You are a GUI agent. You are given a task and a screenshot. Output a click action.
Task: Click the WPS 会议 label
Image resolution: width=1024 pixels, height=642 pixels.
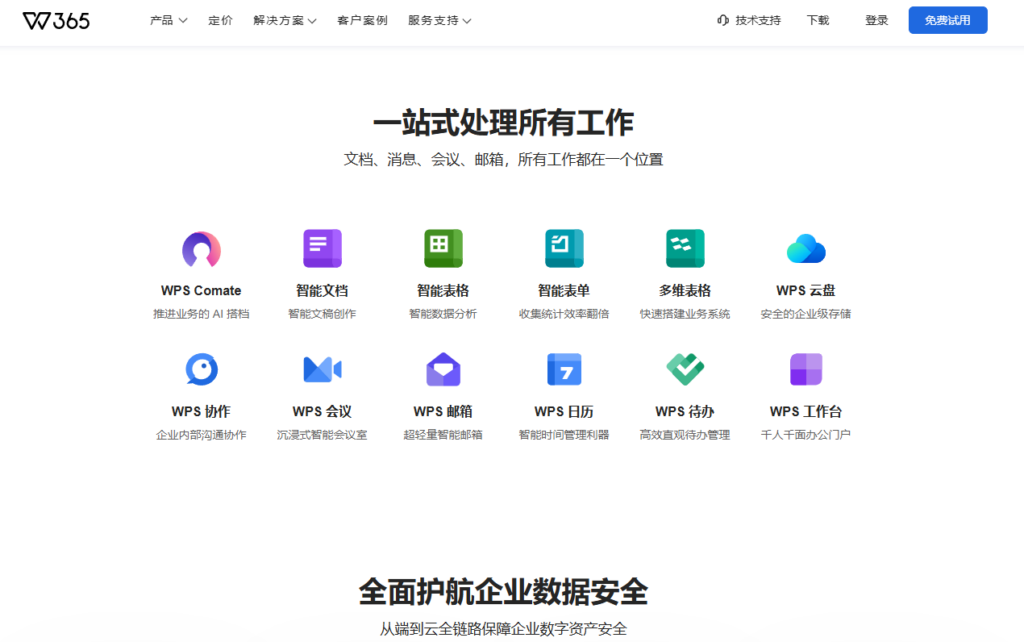click(x=322, y=411)
